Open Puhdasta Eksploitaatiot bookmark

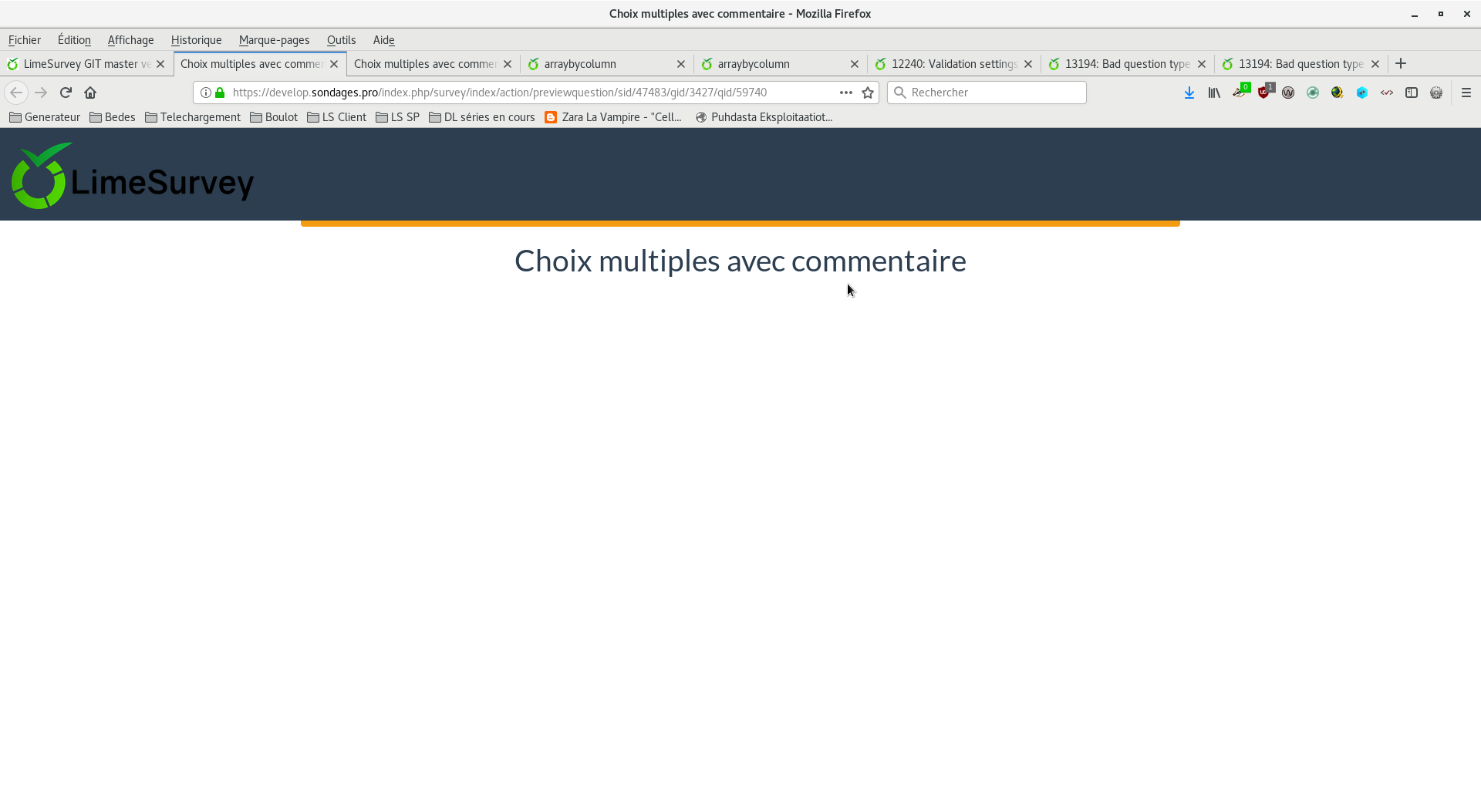[764, 117]
